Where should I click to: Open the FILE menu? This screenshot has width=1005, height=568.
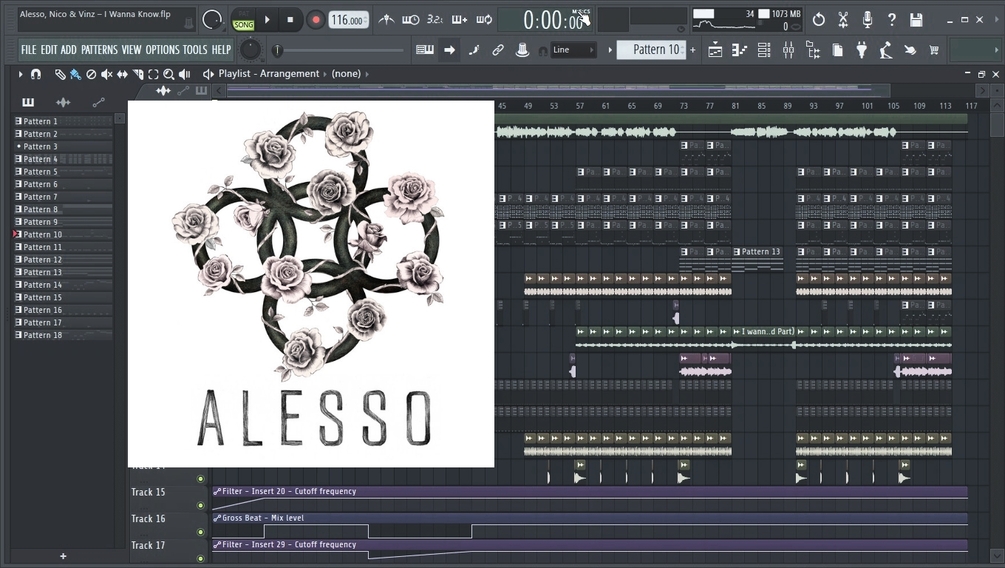[x=28, y=49]
